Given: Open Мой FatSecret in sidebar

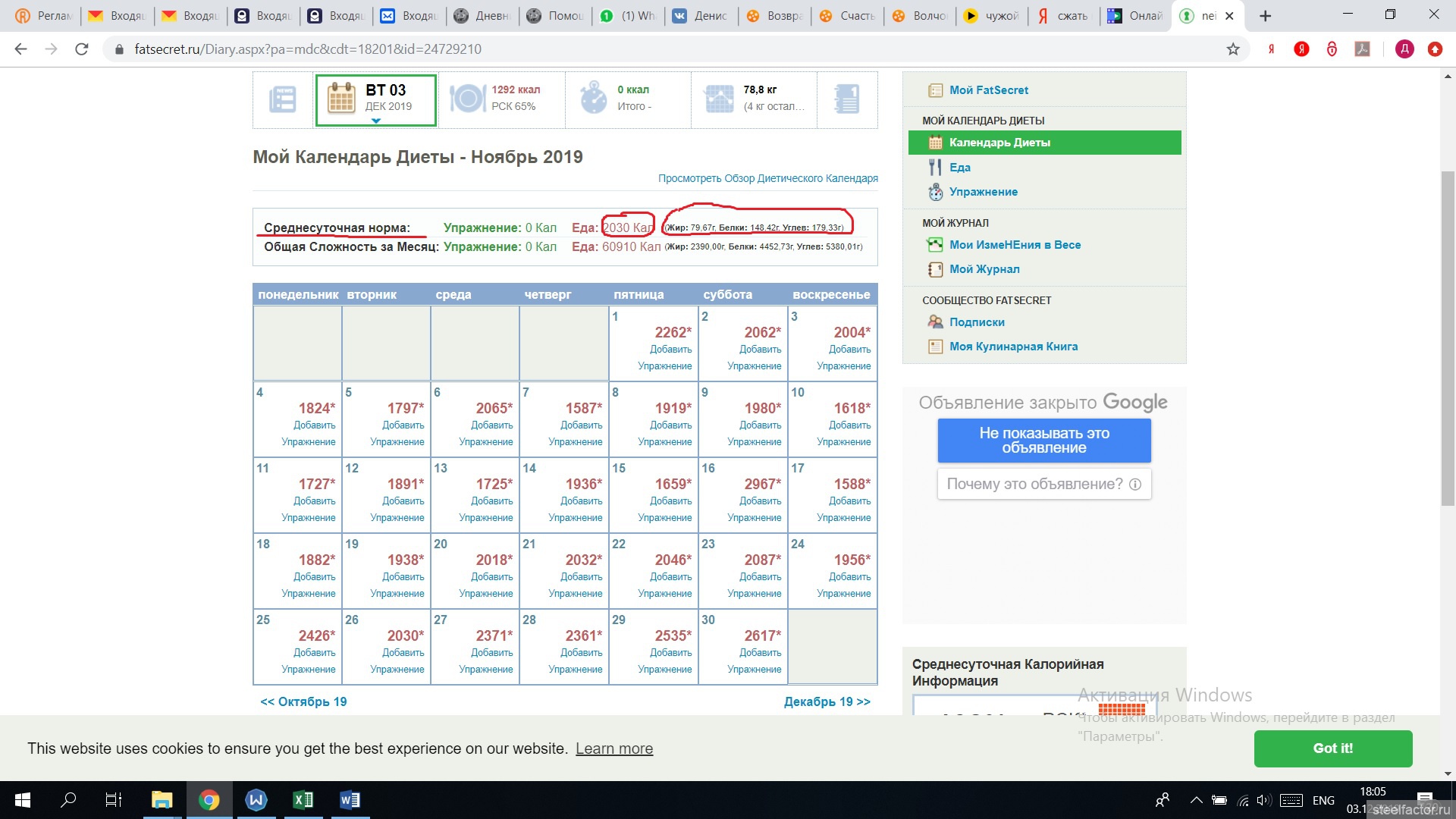Looking at the screenshot, I should pyautogui.click(x=989, y=90).
